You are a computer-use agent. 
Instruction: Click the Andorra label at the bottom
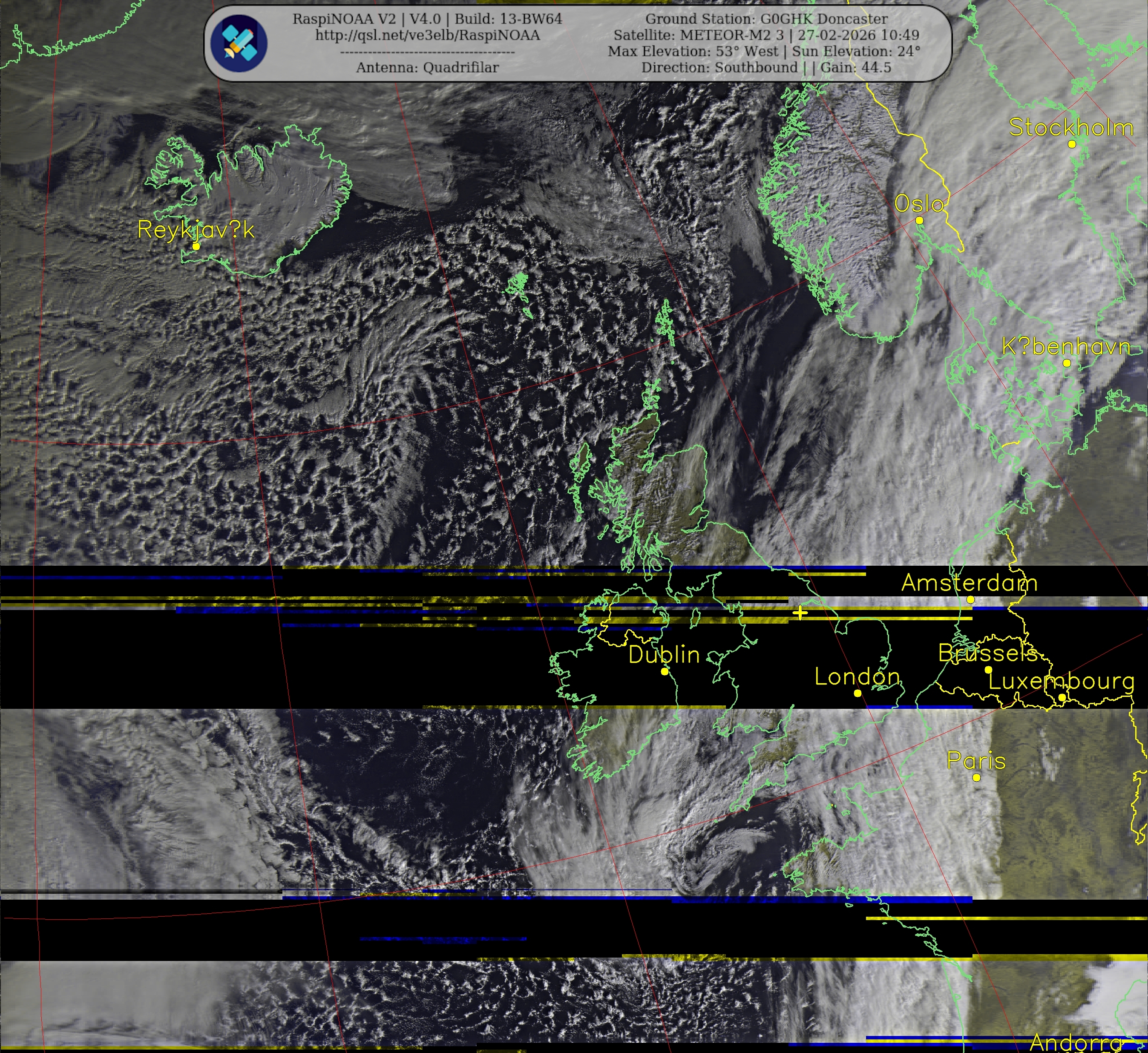click(x=1076, y=1043)
